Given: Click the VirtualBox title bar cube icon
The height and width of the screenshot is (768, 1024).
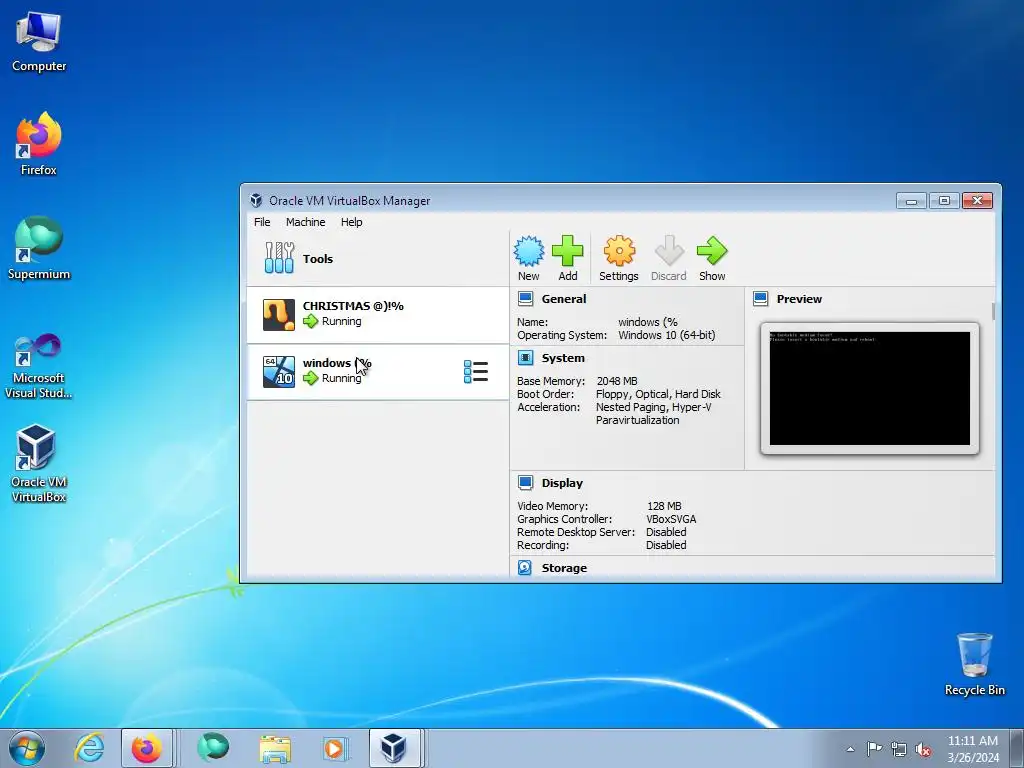Looking at the screenshot, I should coord(256,200).
